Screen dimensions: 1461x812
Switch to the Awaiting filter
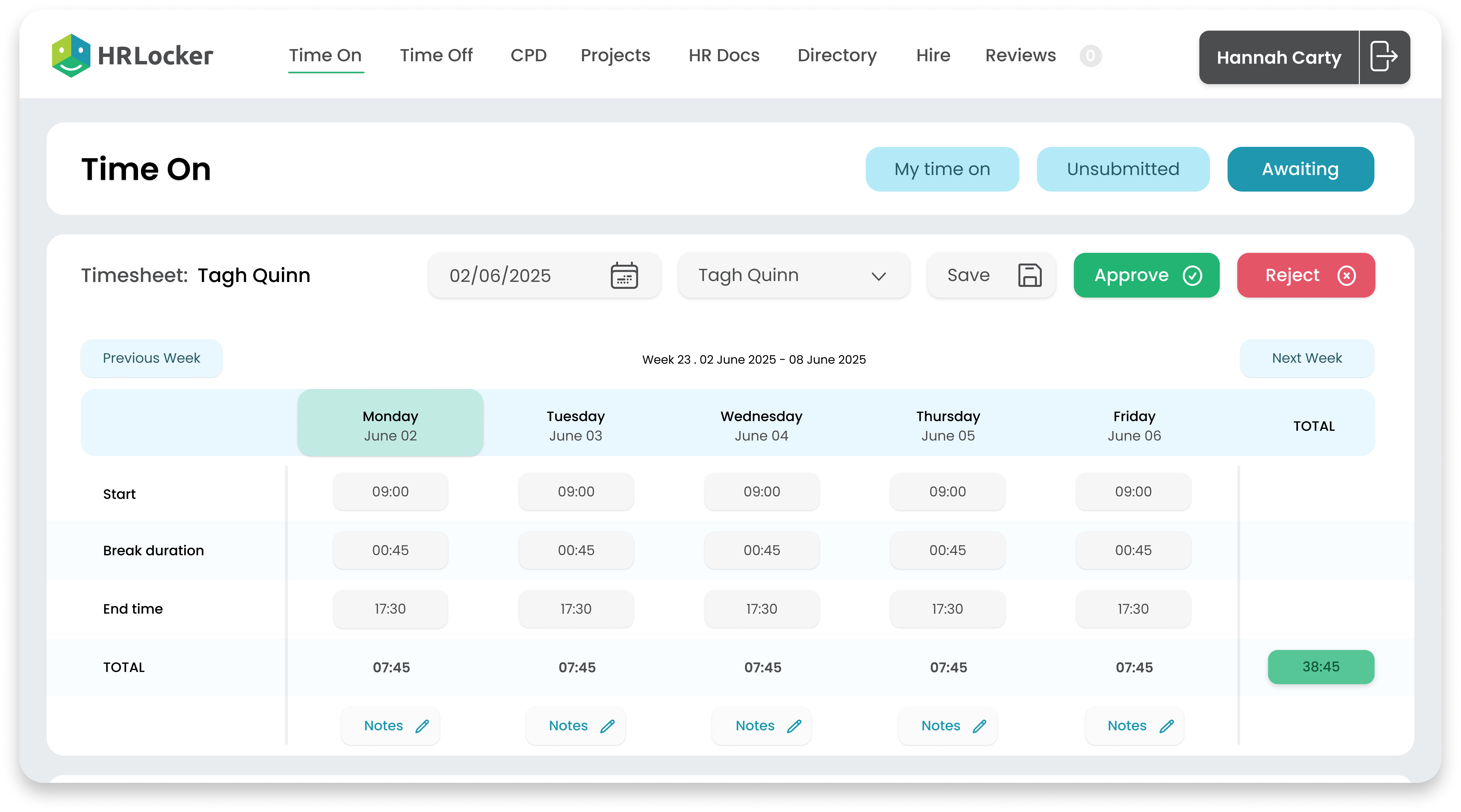(x=1300, y=169)
